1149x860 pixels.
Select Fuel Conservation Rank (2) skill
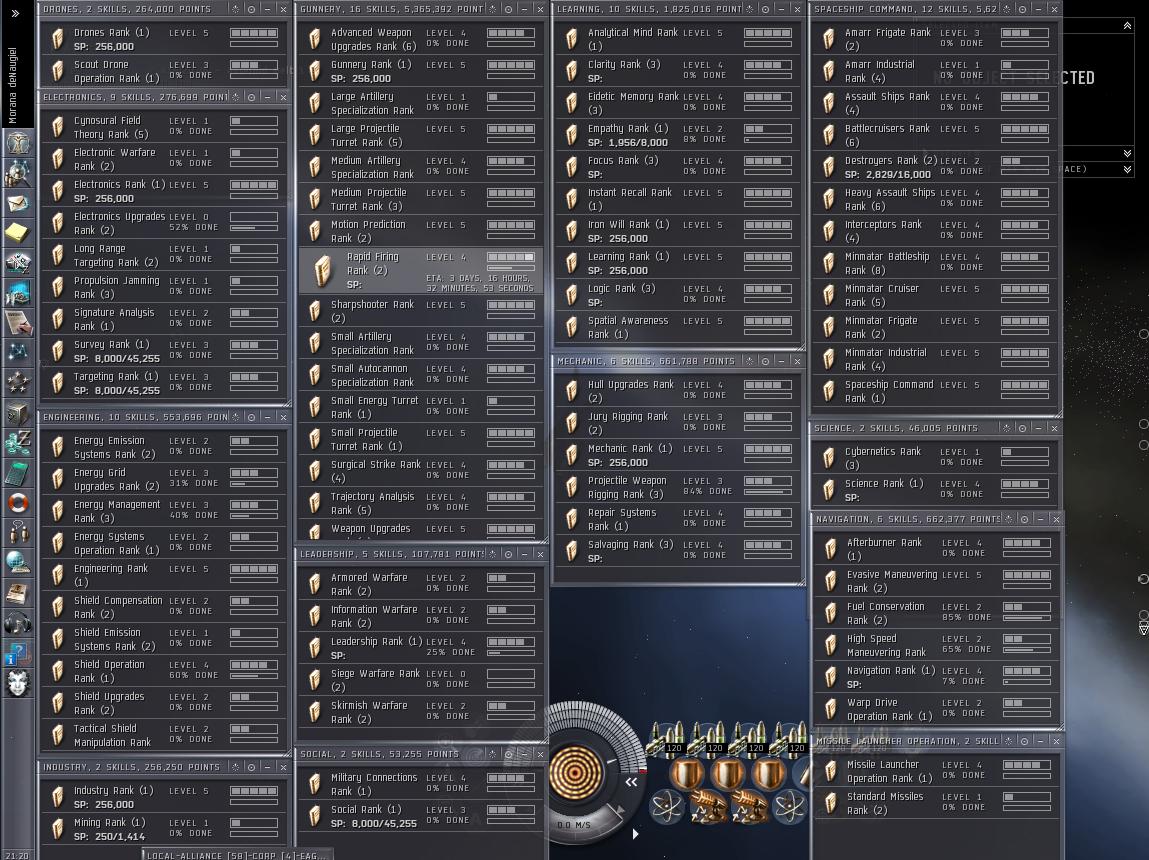(x=936, y=613)
